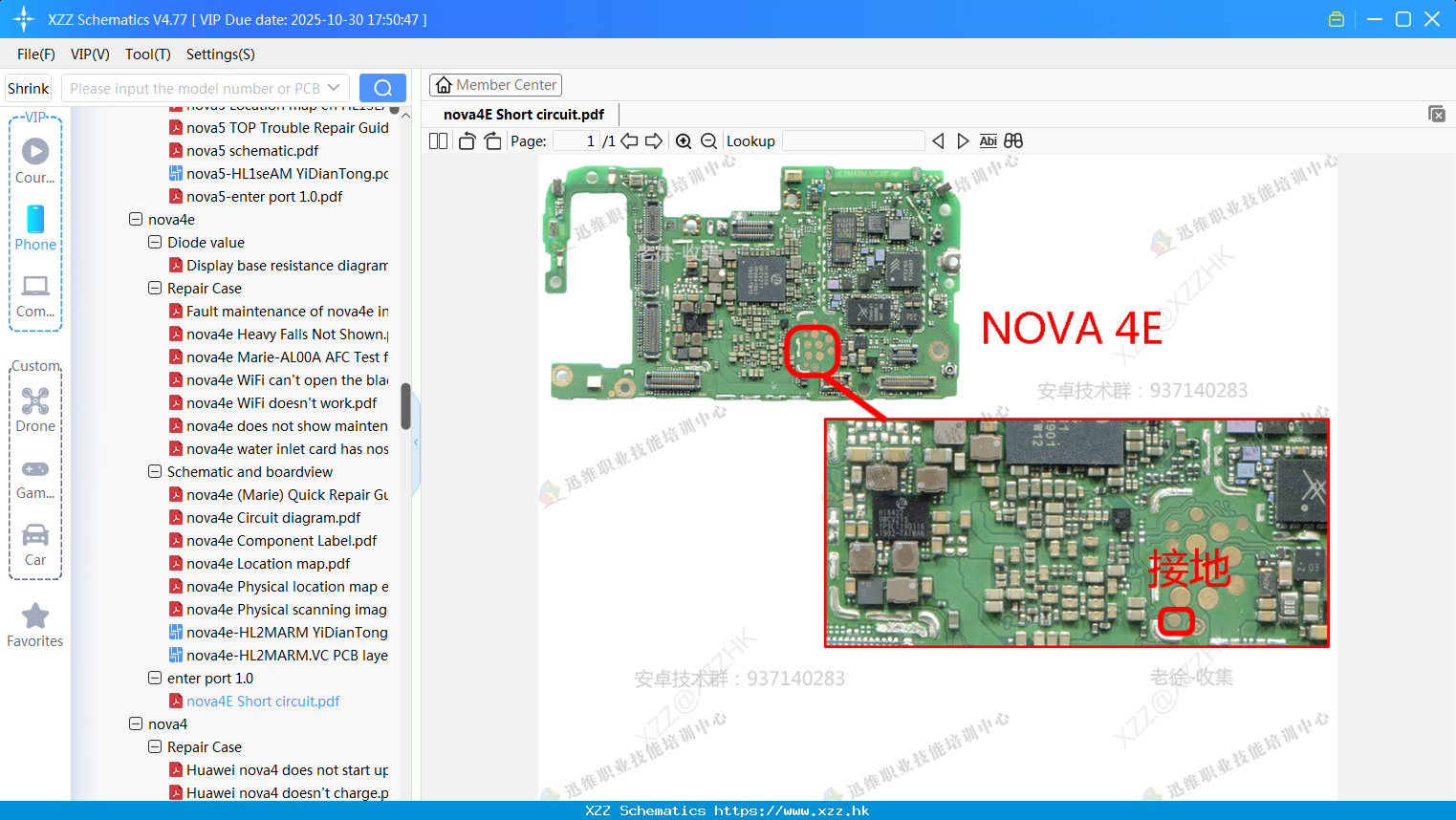Collapse the nova4e tree node
The height and width of the screenshot is (820, 1456).
pyautogui.click(x=136, y=220)
